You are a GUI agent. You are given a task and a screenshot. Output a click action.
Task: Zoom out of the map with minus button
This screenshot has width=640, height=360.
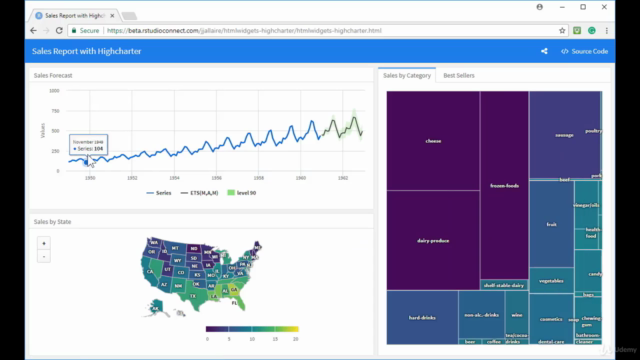point(44,256)
